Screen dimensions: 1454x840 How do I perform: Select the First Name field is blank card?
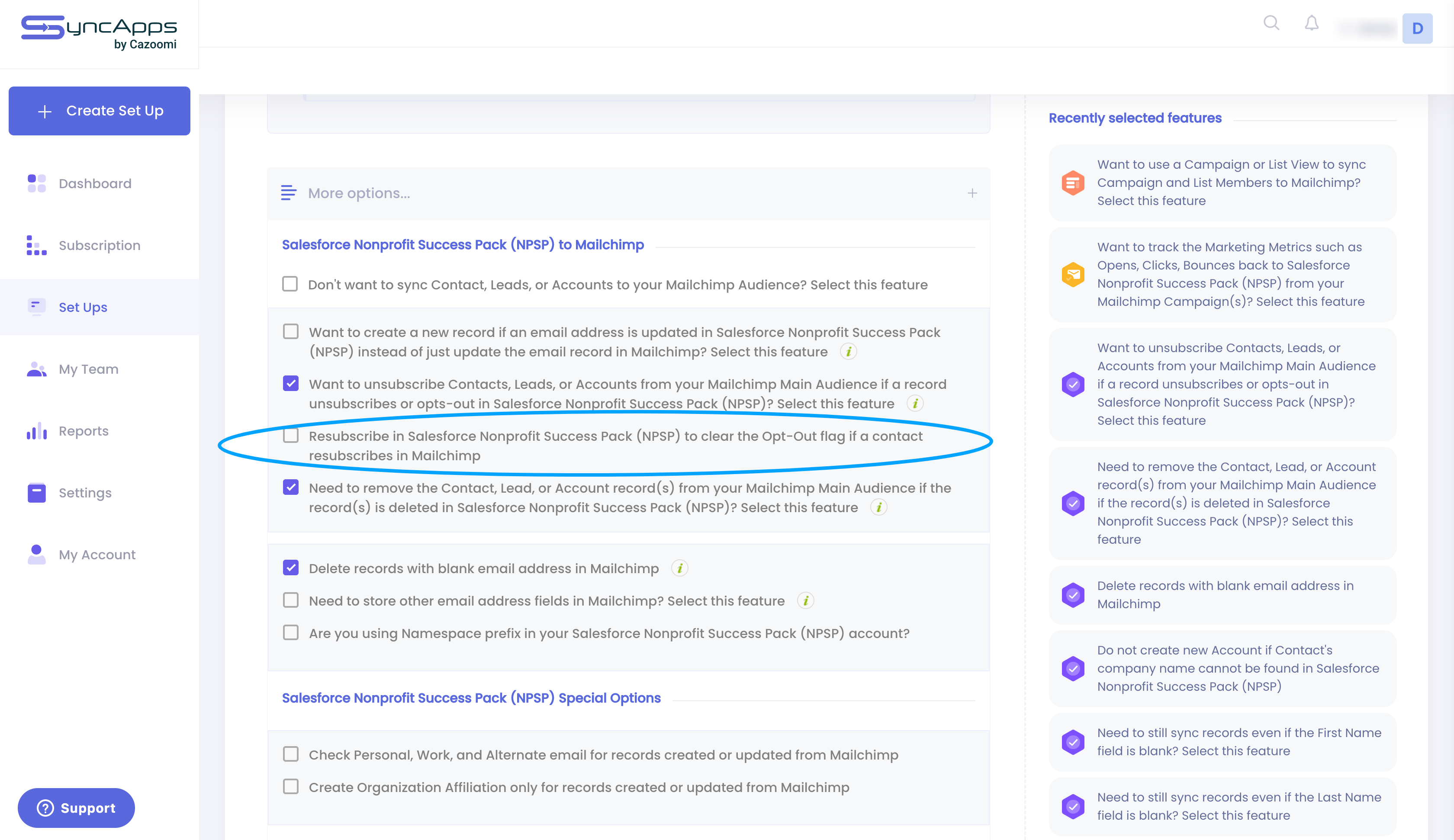point(1222,742)
